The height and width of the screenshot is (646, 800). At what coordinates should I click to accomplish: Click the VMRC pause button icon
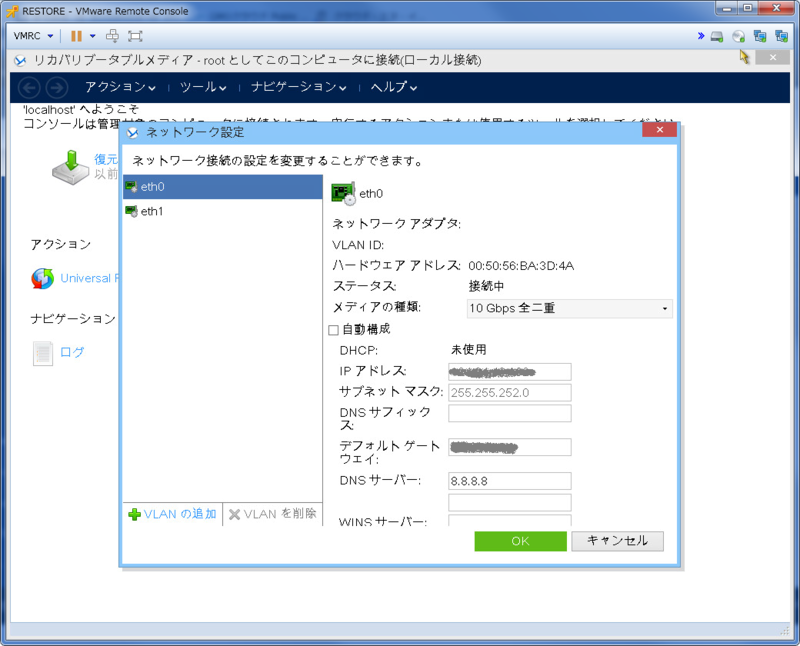point(76,36)
